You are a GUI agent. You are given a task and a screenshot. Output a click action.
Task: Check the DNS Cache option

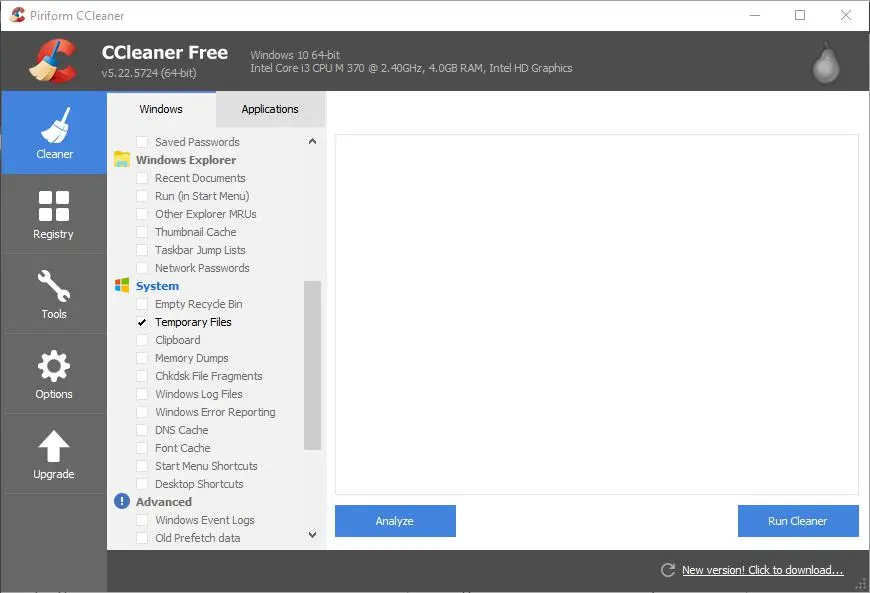pos(142,430)
